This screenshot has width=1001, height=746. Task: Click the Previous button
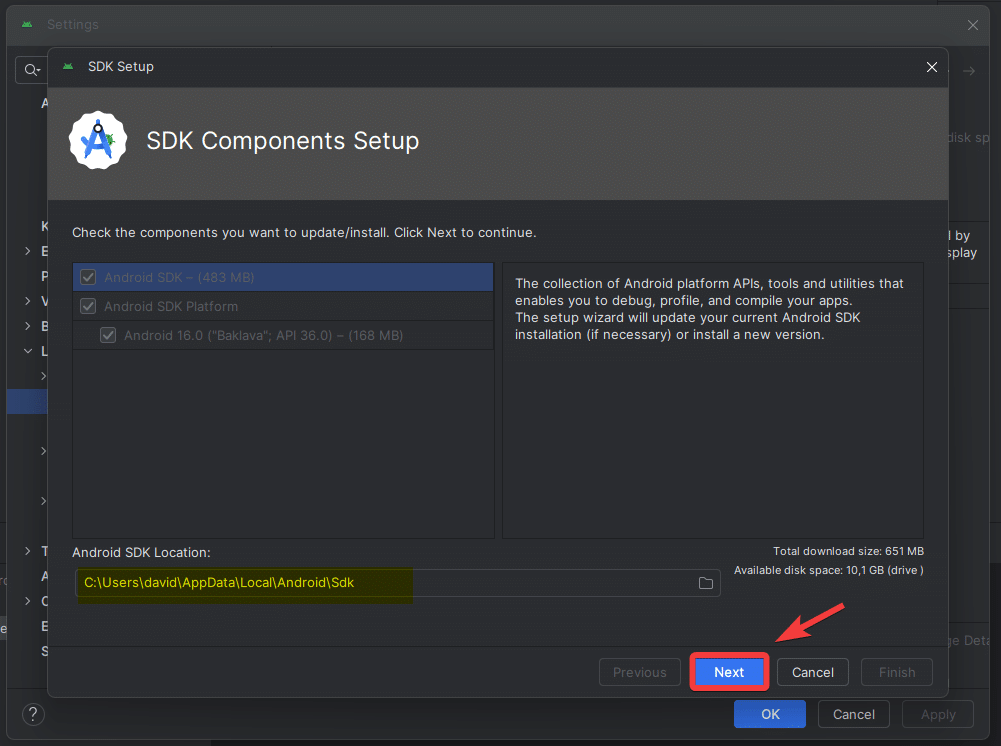click(x=639, y=672)
